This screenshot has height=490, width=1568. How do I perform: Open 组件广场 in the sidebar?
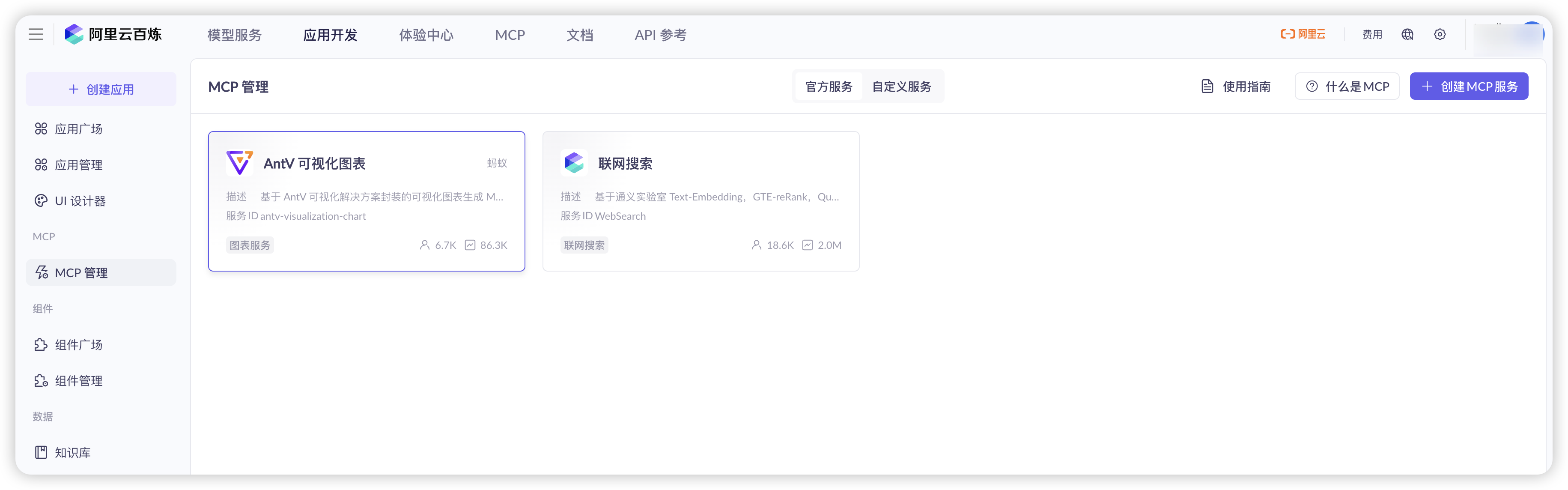78,344
